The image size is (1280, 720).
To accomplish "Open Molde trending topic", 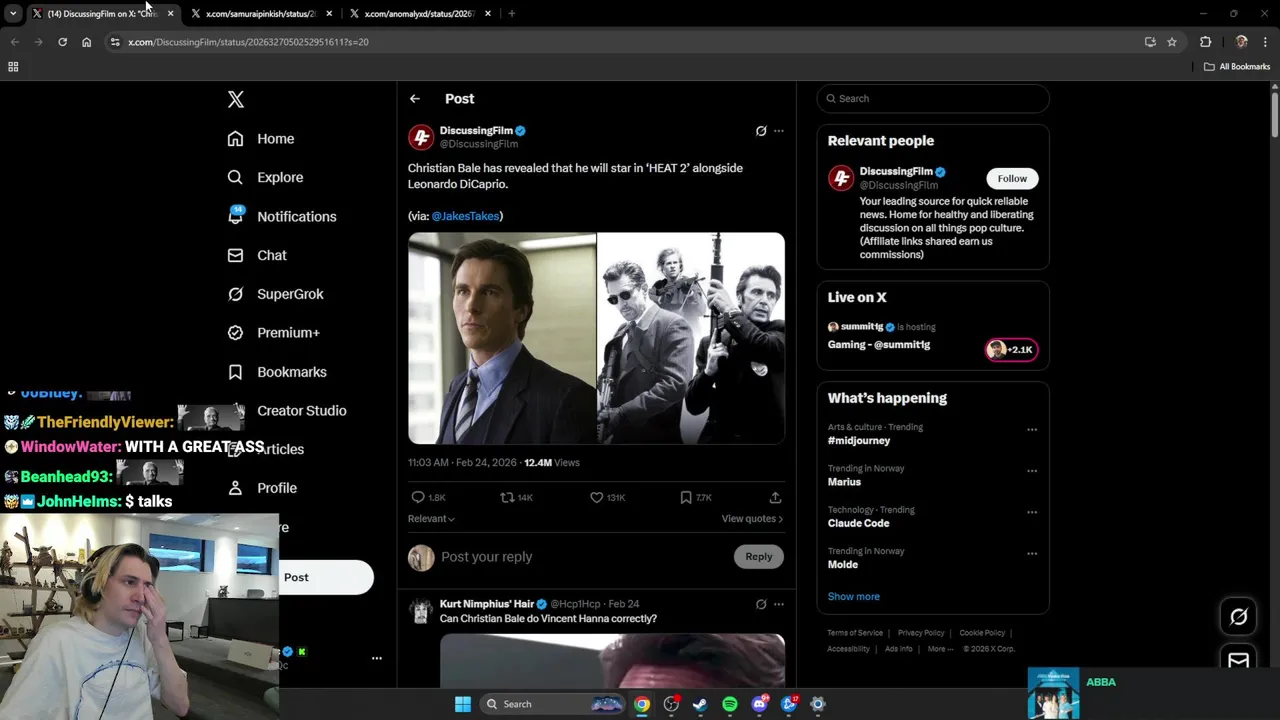I will pos(843,564).
